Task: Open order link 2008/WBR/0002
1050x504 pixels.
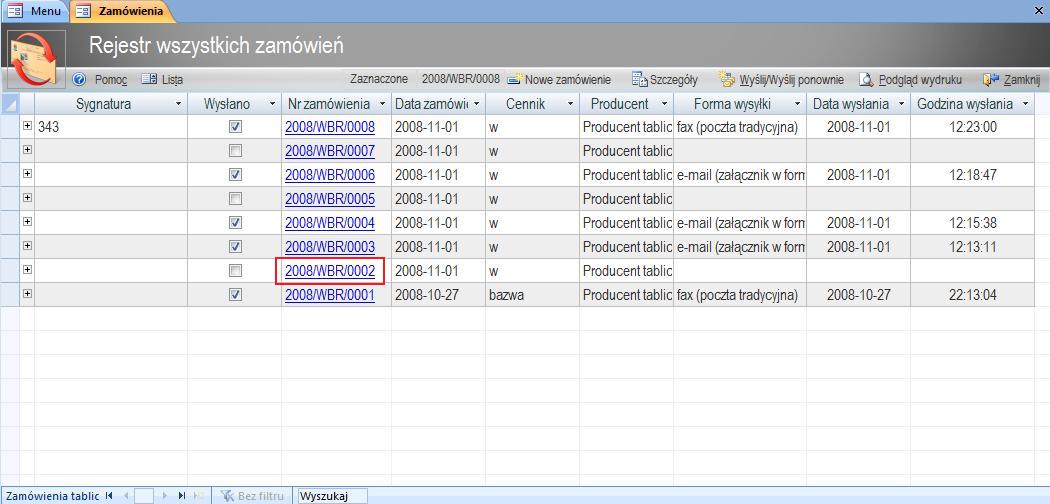Action: (330, 271)
